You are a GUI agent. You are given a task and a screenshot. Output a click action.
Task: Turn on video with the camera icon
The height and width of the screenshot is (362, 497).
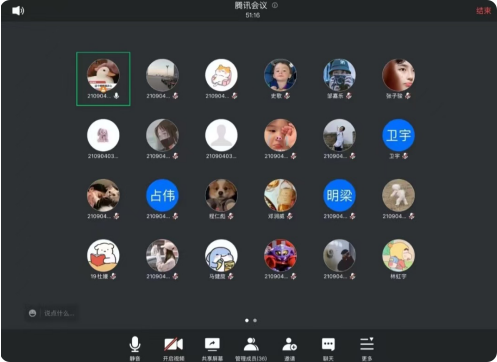tap(173, 348)
